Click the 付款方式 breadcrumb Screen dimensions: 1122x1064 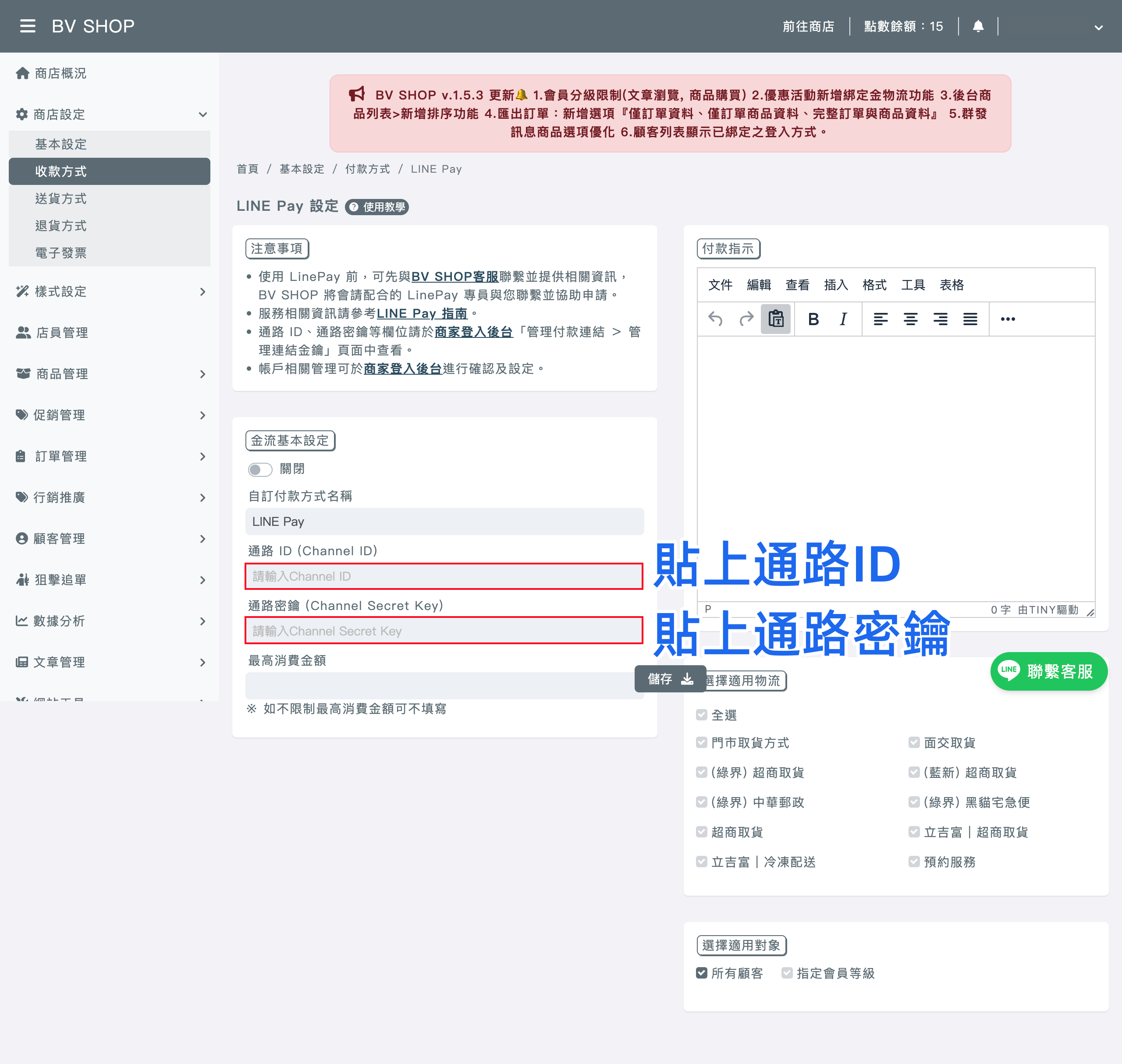coord(368,169)
